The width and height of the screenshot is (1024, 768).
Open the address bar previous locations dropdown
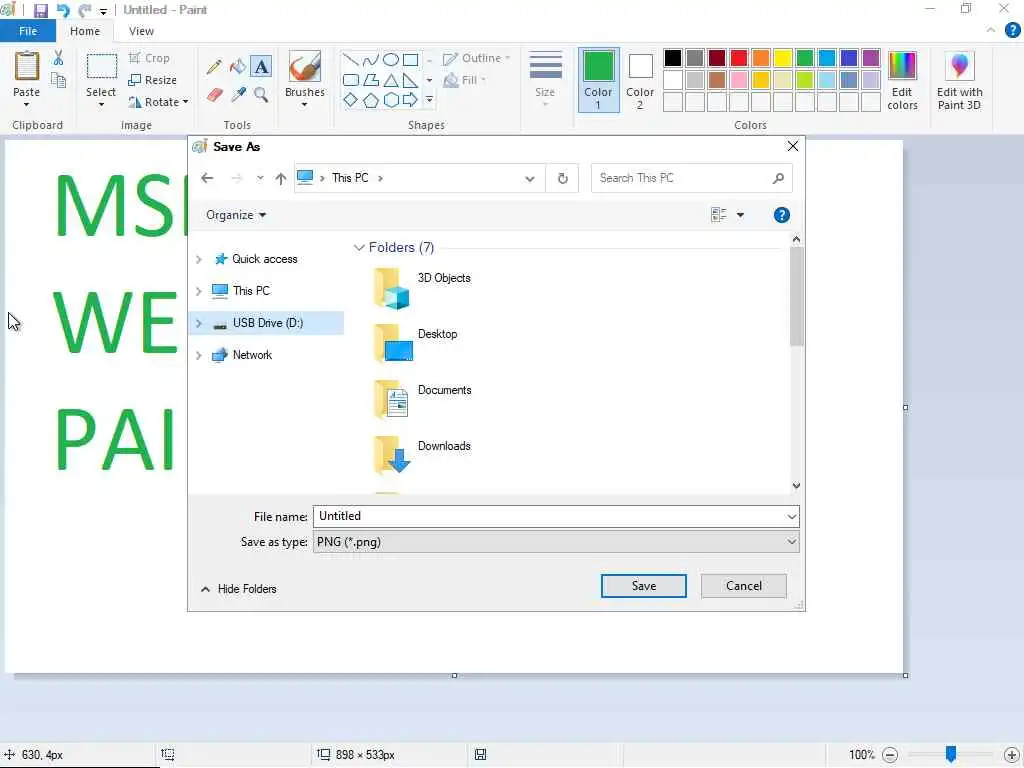point(530,178)
